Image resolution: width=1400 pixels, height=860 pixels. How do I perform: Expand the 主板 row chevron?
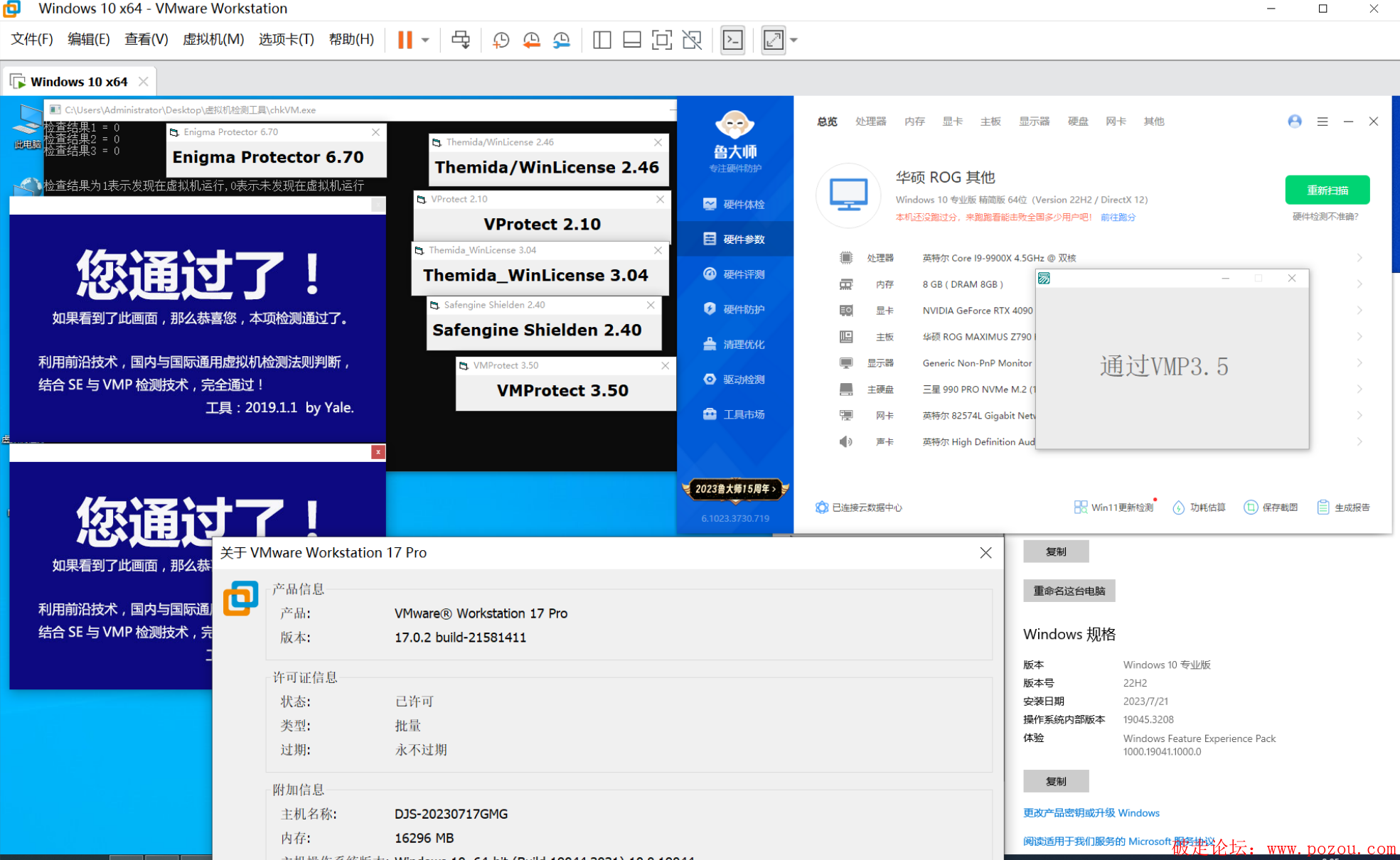click(x=1359, y=337)
